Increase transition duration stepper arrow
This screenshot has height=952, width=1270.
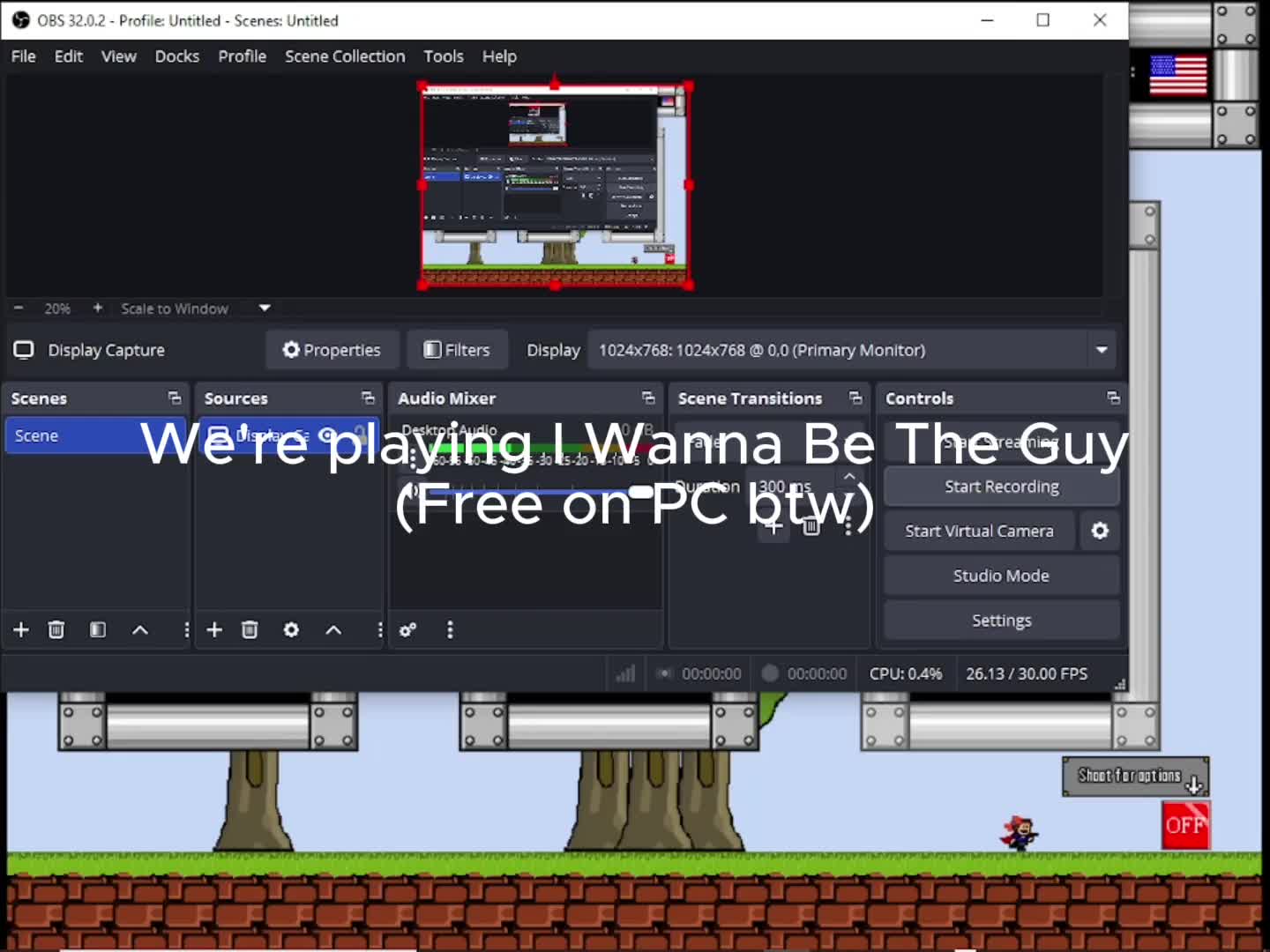[849, 477]
